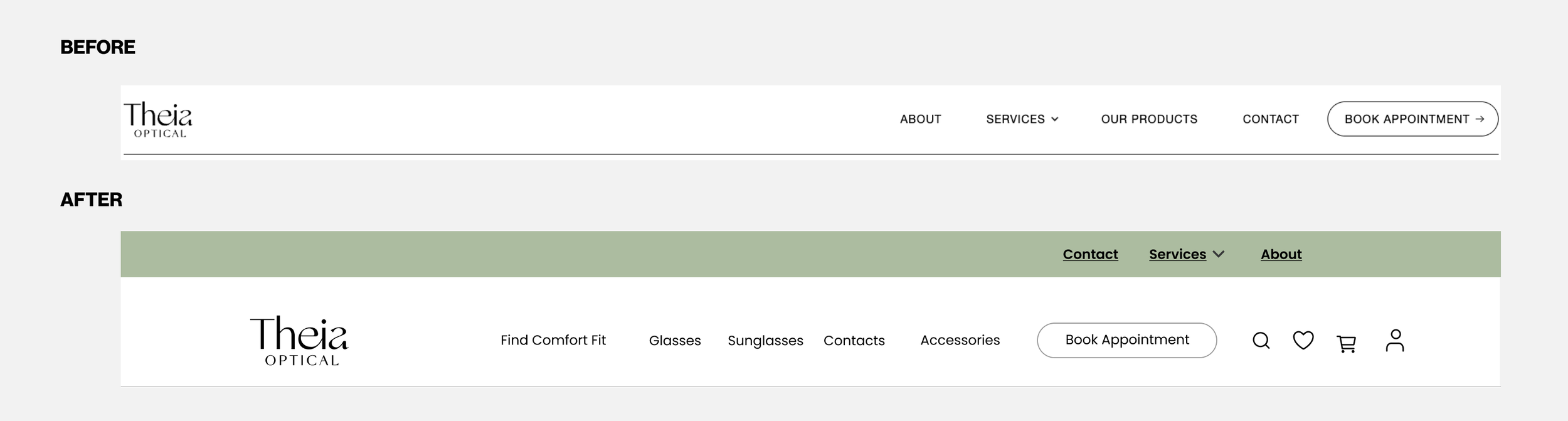Screen dimensions: 1568x421
Task: Expand the green bar Services chevron
Action: coord(1219,254)
